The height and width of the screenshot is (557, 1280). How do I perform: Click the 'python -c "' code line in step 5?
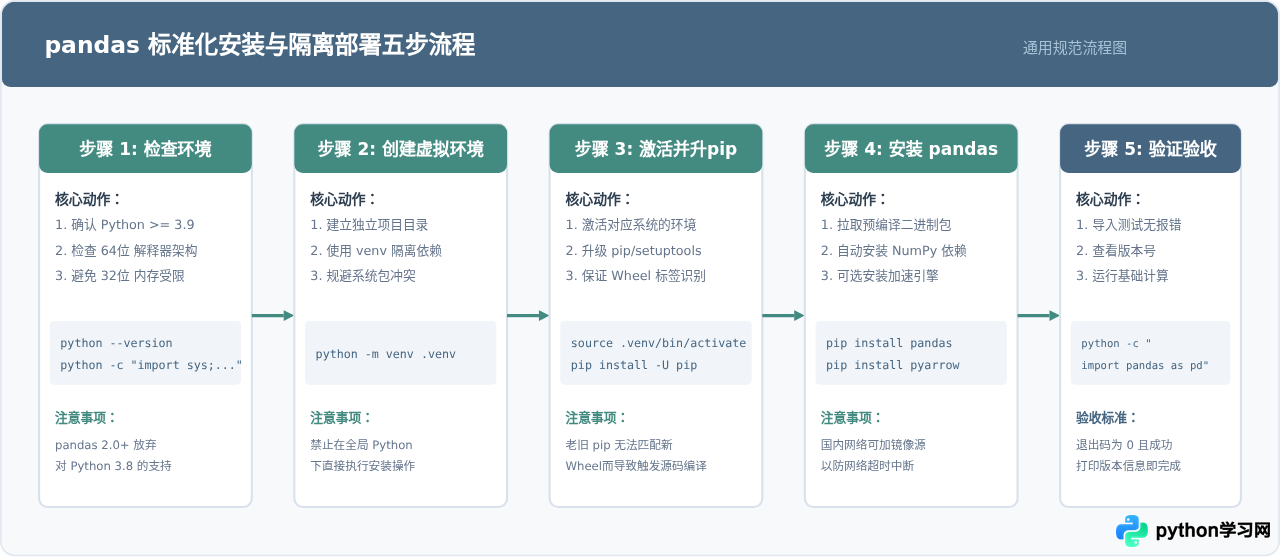1117,344
